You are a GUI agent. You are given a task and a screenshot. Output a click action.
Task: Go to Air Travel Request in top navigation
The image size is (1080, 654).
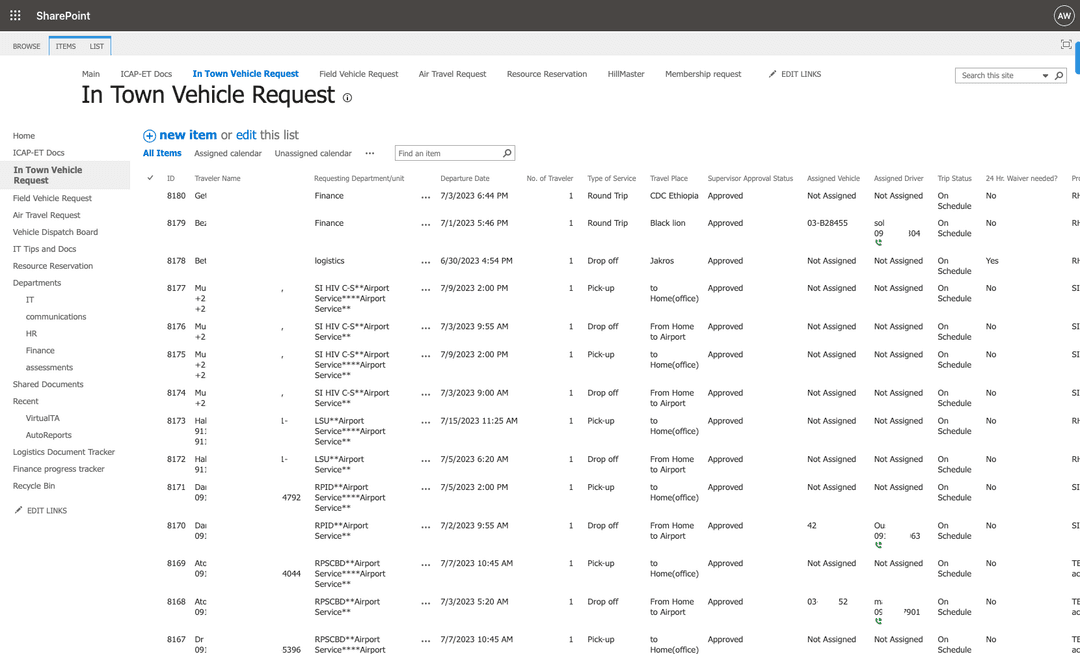[x=452, y=74]
